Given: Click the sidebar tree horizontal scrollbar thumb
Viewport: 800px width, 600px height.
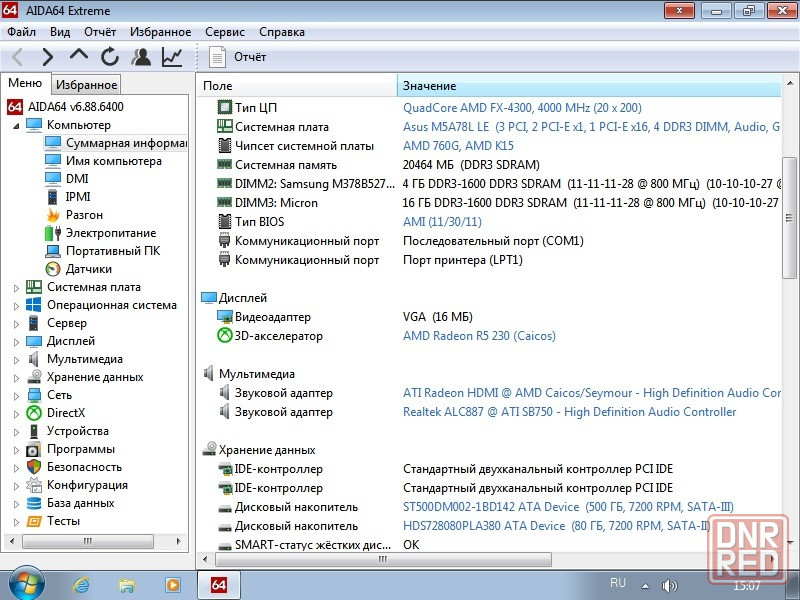Looking at the screenshot, I should [88, 541].
